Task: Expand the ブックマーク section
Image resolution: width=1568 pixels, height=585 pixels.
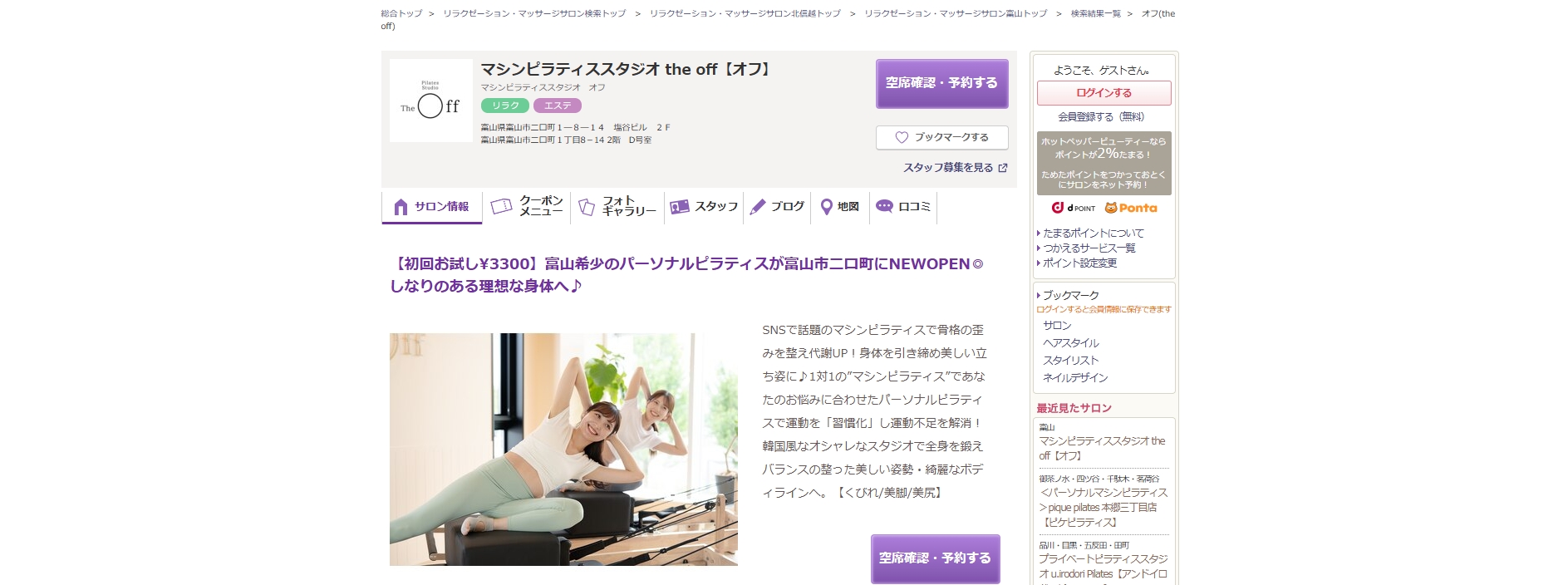Action: point(1070,295)
